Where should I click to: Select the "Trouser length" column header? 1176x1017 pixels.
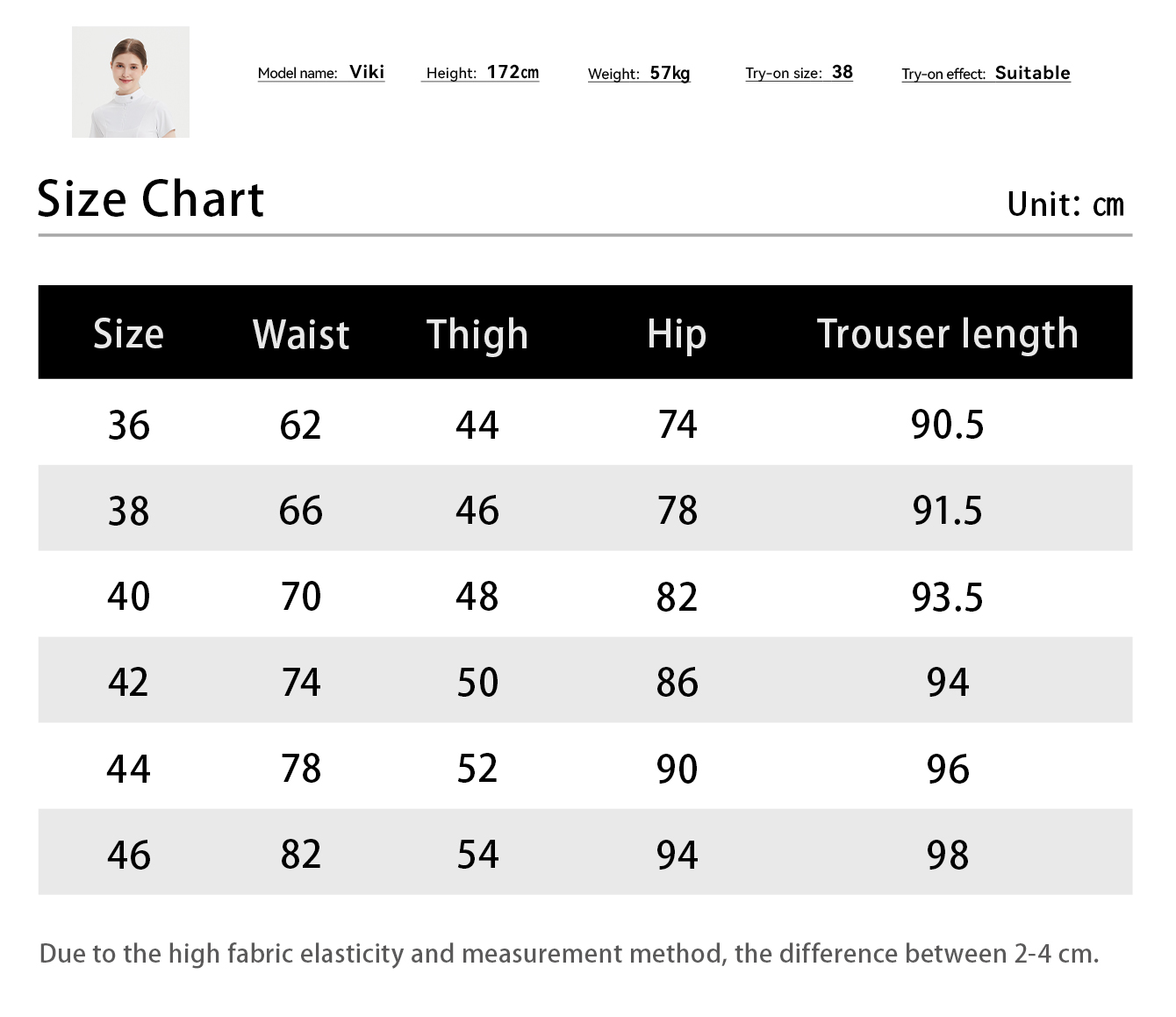tap(947, 334)
